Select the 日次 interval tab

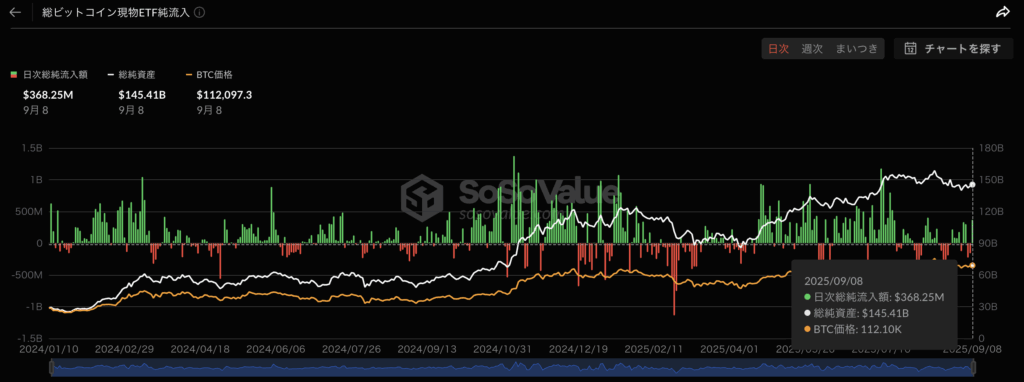[x=778, y=48]
